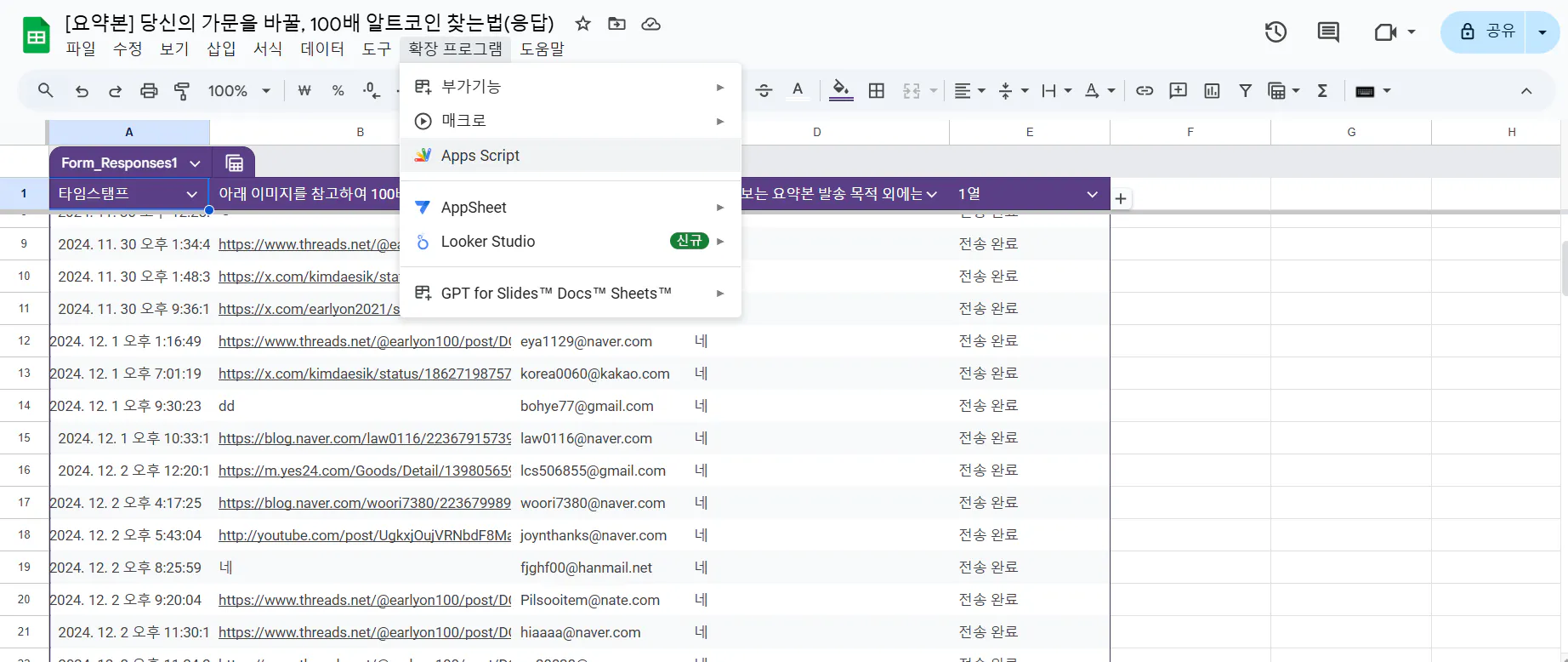Start a Meet call
This screenshot has width=1568, height=662.
[x=1386, y=32]
